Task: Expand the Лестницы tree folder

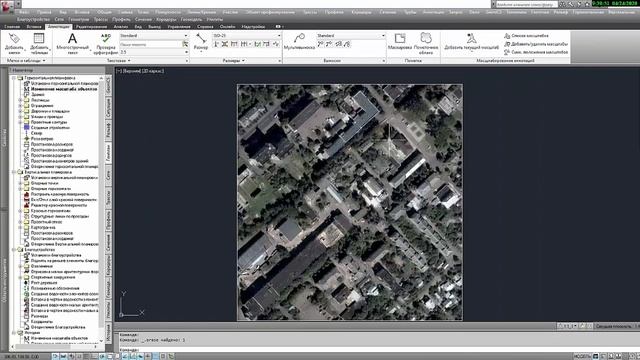Action: pyautogui.click(x=20, y=100)
